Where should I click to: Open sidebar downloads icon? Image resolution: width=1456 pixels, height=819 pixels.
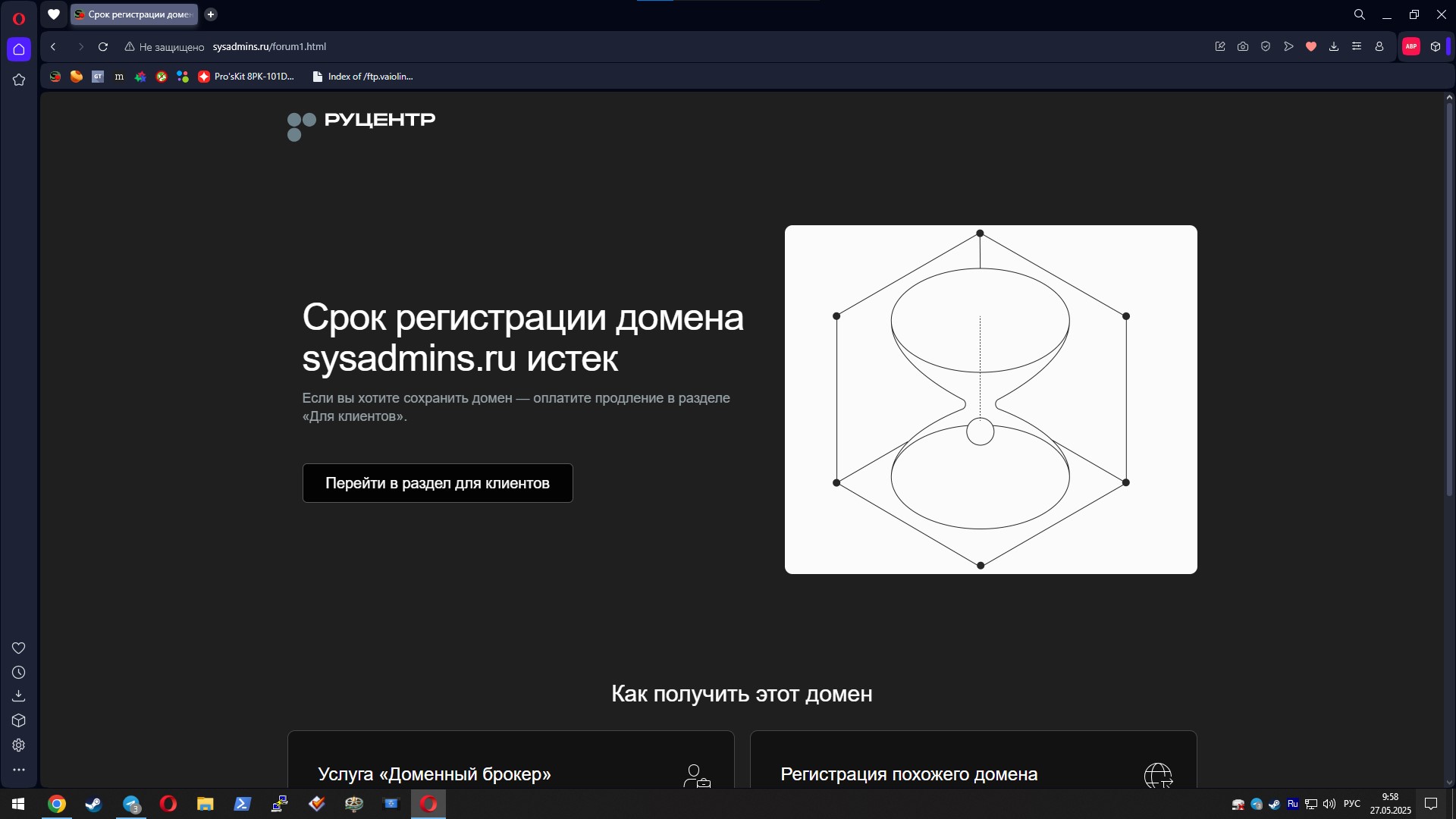coord(19,695)
